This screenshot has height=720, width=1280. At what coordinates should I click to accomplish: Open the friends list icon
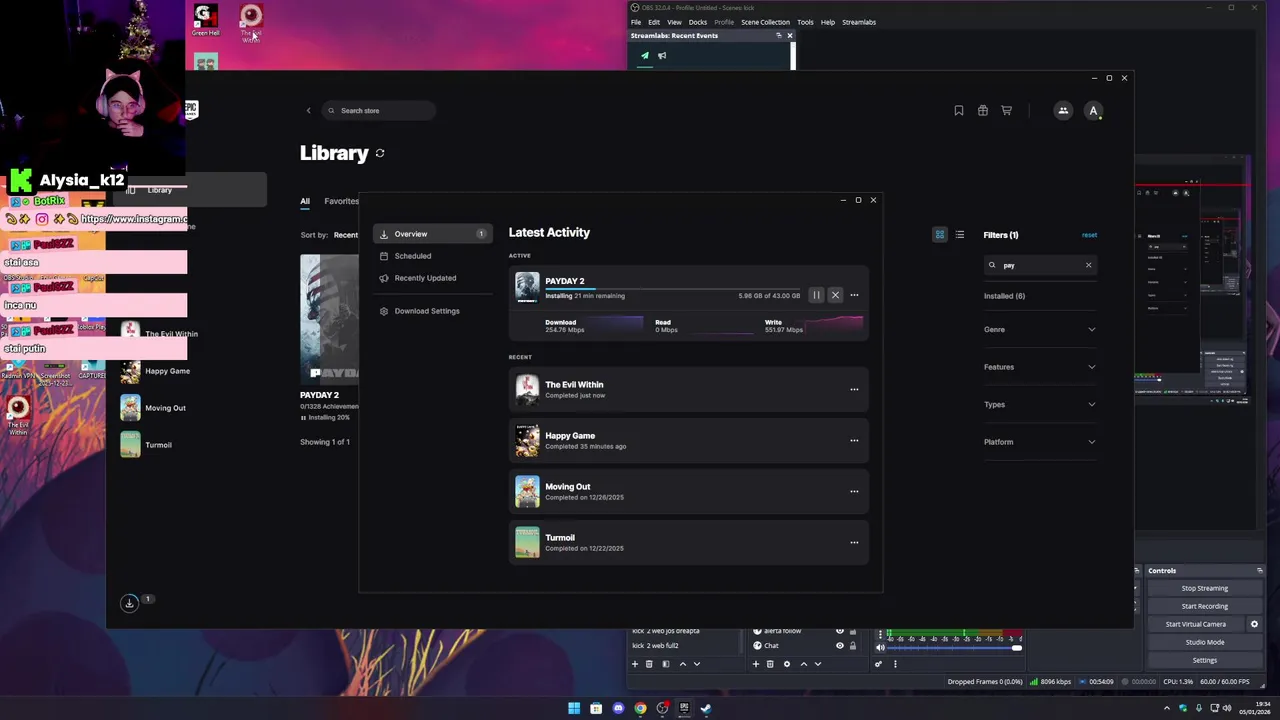point(1063,111)
